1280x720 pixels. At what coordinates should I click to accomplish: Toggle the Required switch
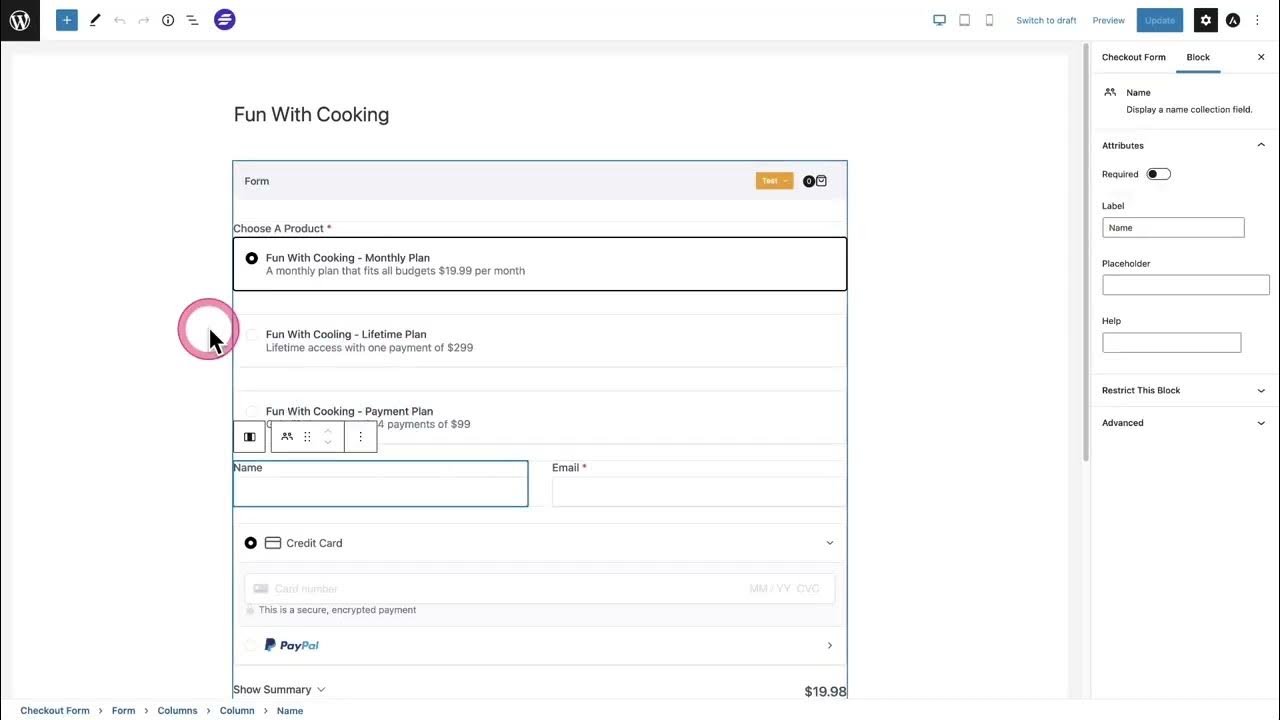click(1158, 174)
